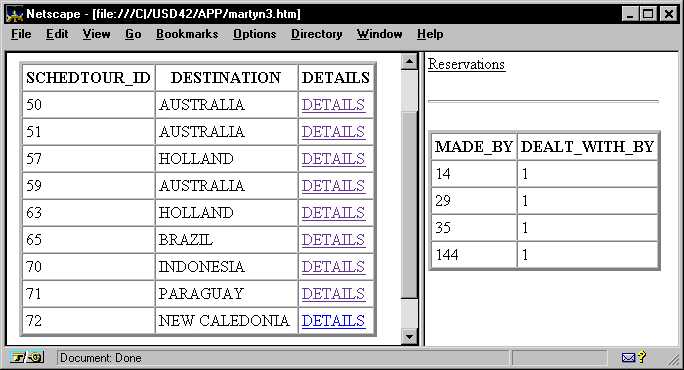Image resolution: width=684 pixels, height=370 pixels.
Task: Open the View menu
Action: tap(96, 34)
